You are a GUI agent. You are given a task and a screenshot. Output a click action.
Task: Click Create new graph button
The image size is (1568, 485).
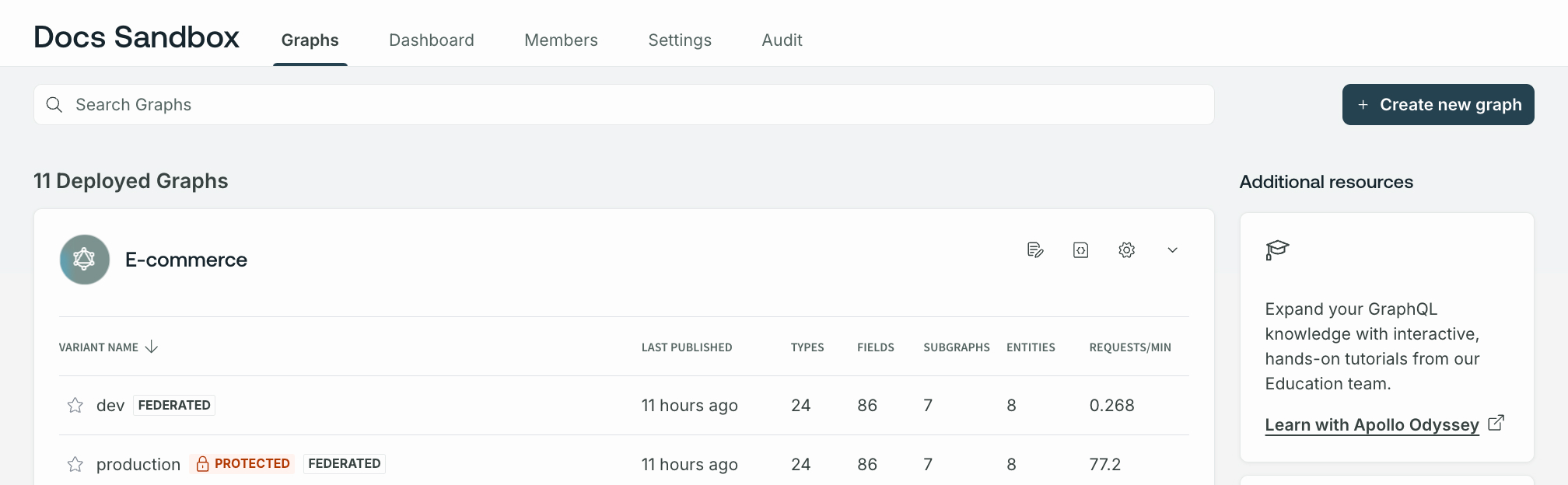click(1438, 104)
